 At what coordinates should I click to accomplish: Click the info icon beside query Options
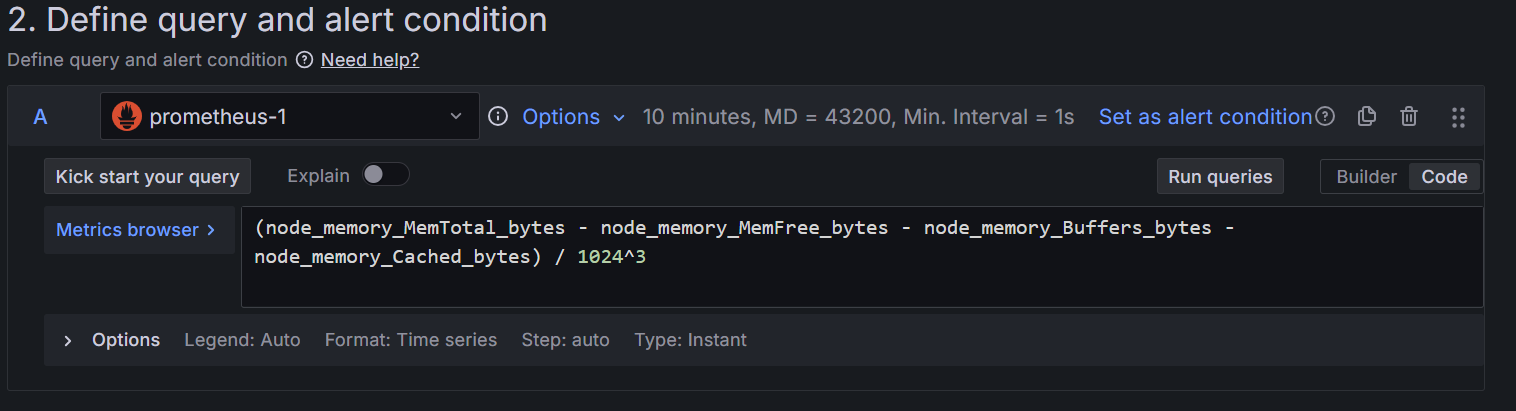tap(497, 117)
